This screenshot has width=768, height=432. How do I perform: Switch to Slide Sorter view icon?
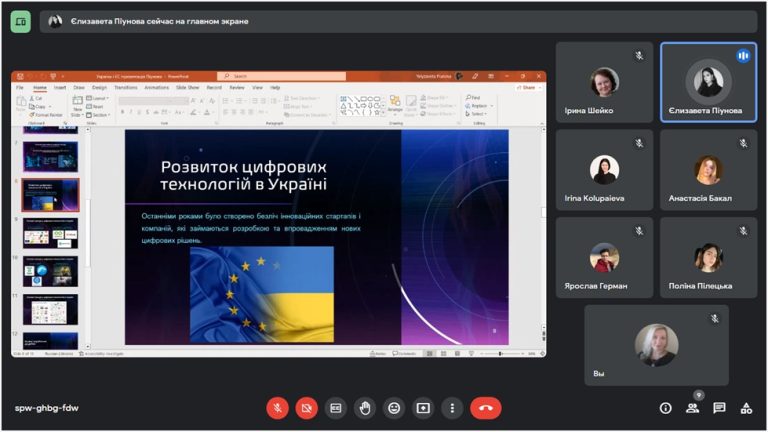pyautogui.click(x=444, y=353)
